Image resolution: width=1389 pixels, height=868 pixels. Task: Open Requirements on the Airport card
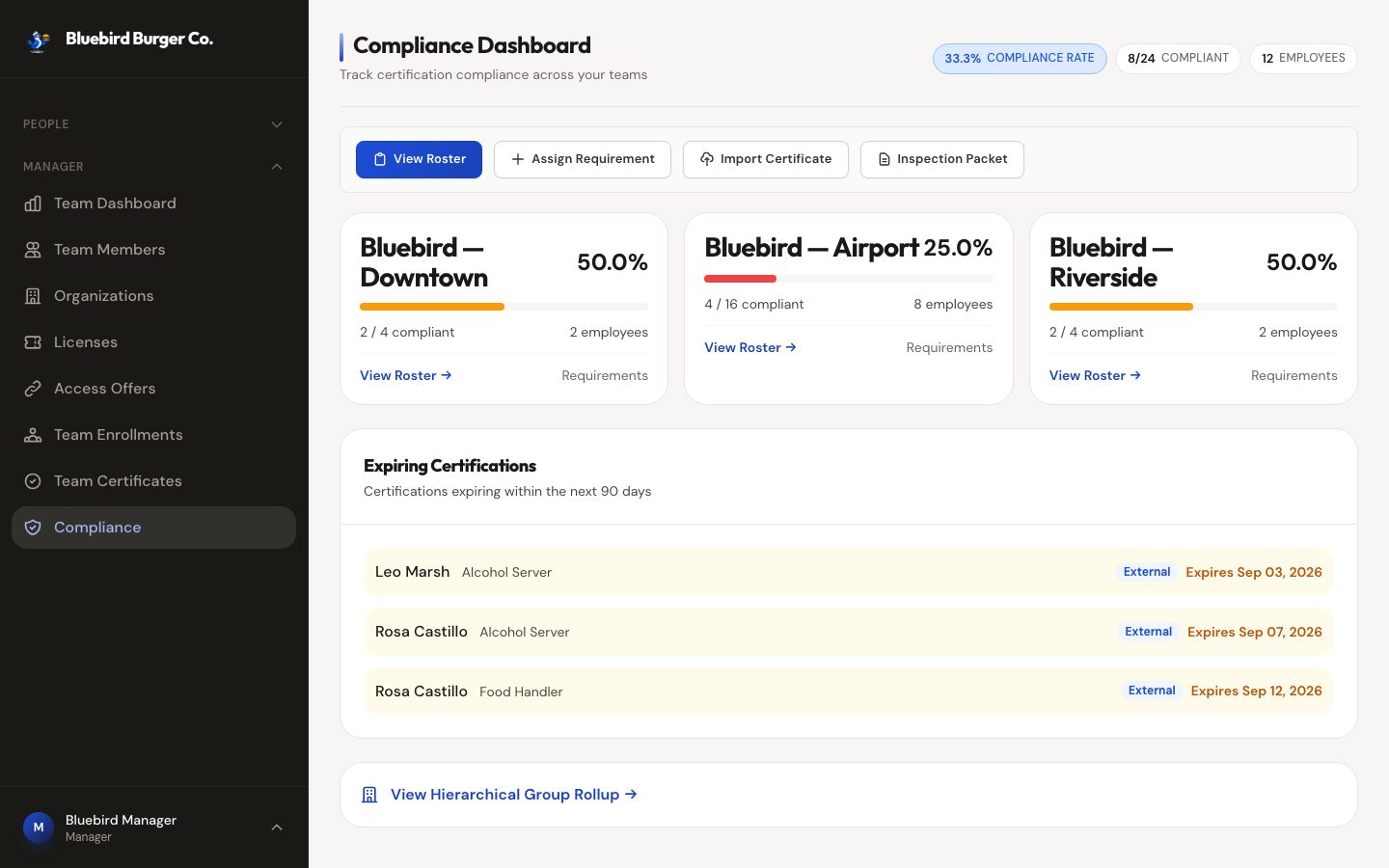(949, 347)
